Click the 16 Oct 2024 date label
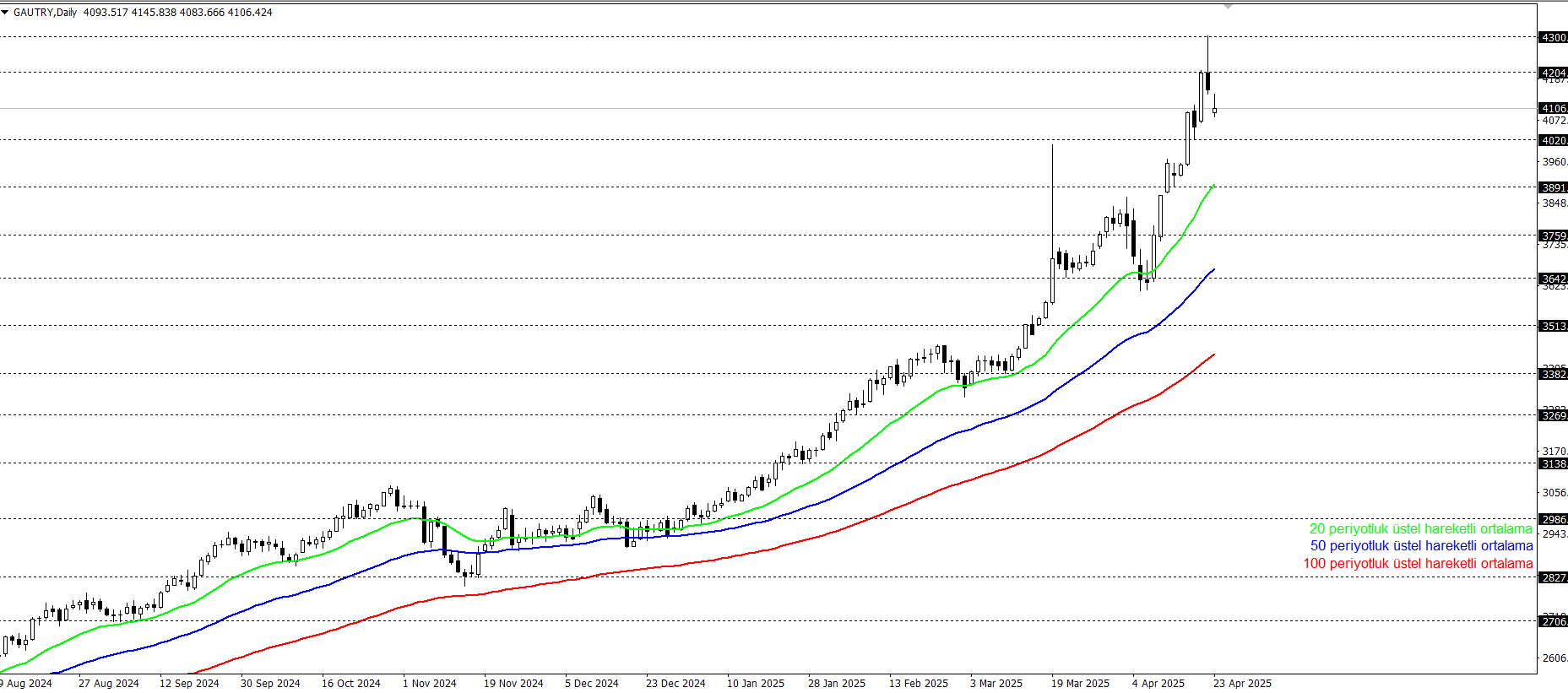This screenshot has width=1568, height=693. click(351, 684)
